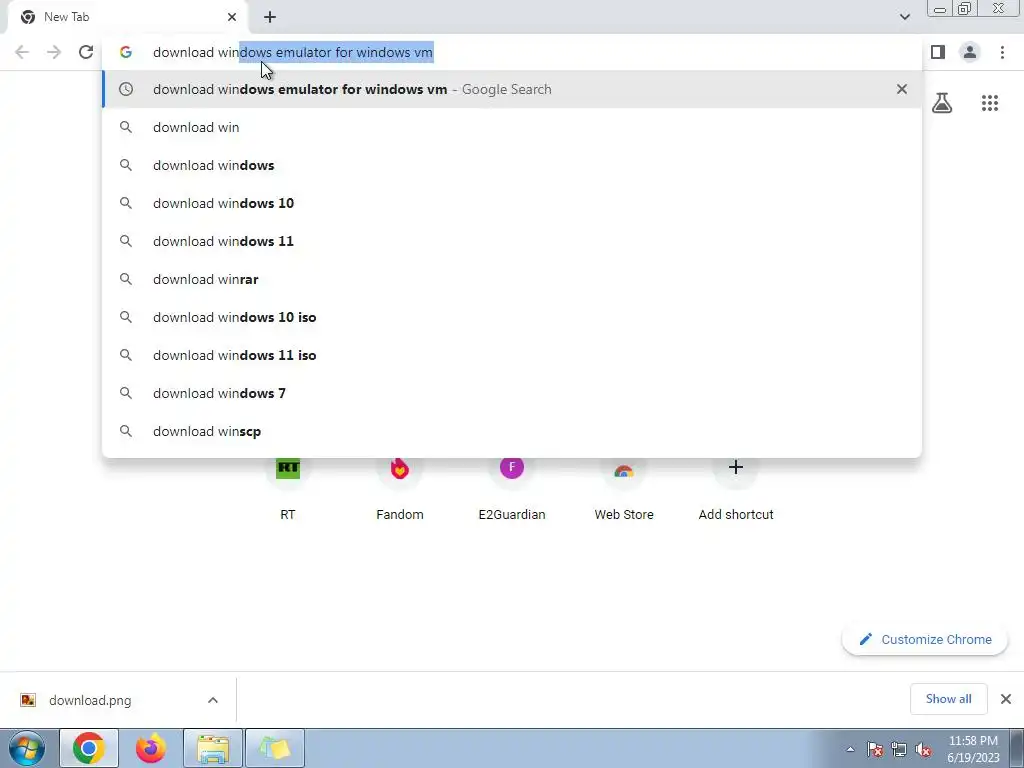
Task: Open the taskbar clock and date
Action: pos(973,749)
